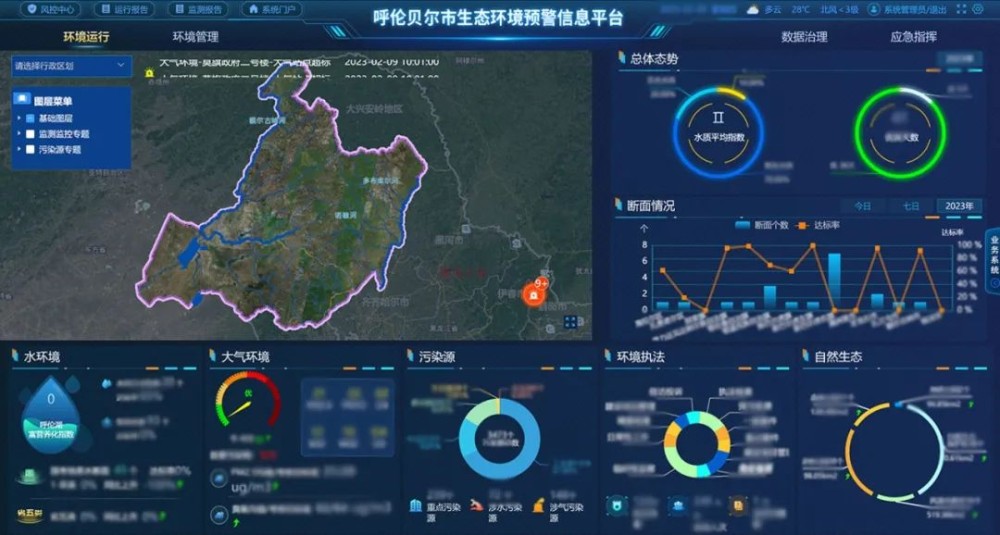Click the map extent icon at bottom-right
This screenshot has height=535, width=1000.
click(571, 322)
